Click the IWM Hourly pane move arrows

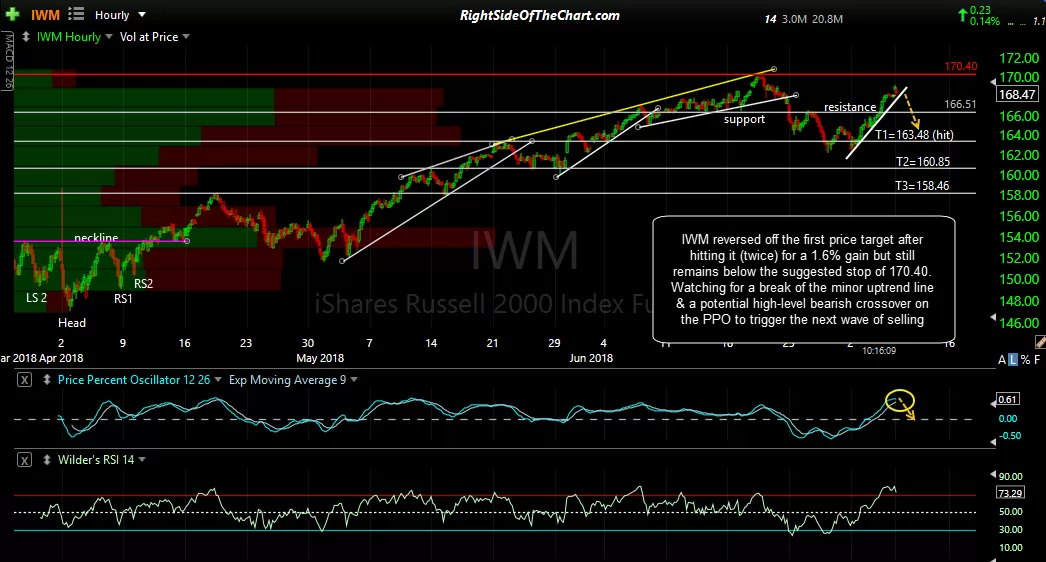tap(26, 37)
